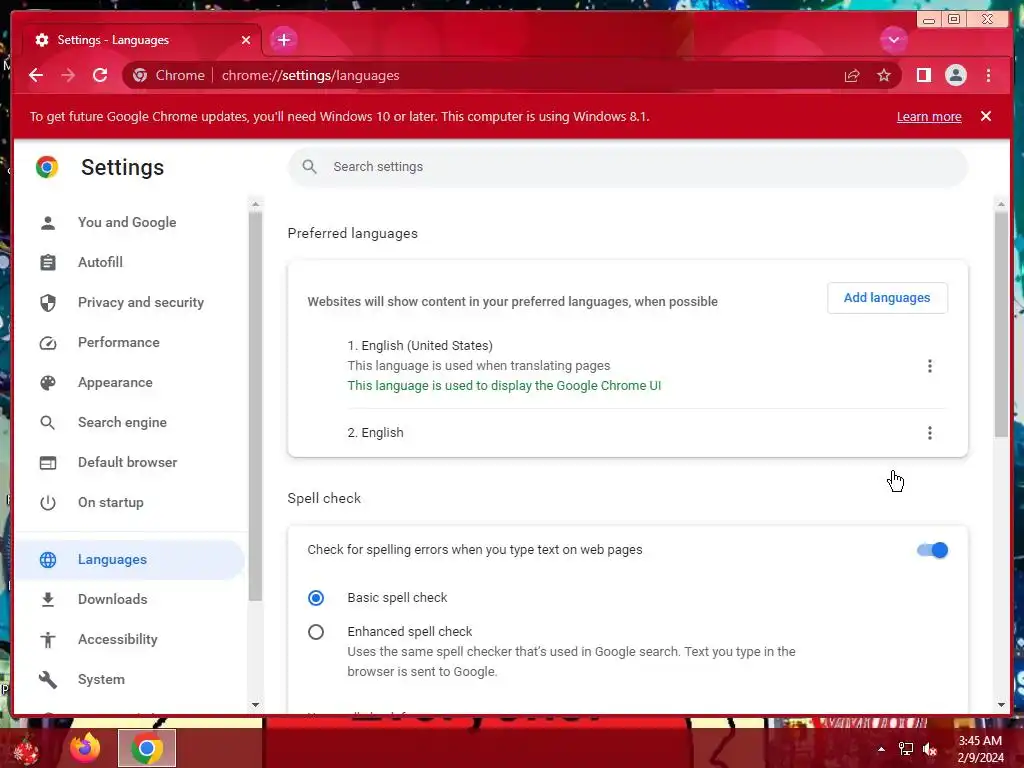Click the main page scrollbar thumb
This screenshot has height=768, width=1024.
click(1001, 323)
